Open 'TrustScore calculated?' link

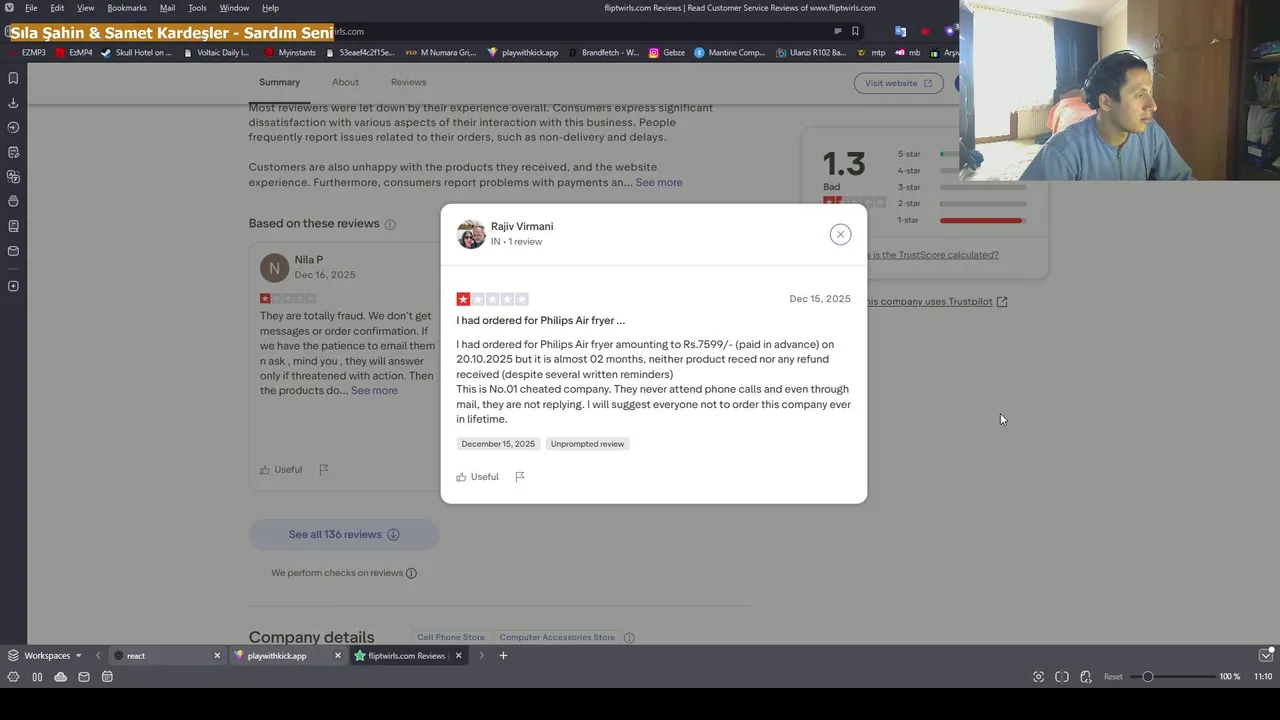click(932, 255)
